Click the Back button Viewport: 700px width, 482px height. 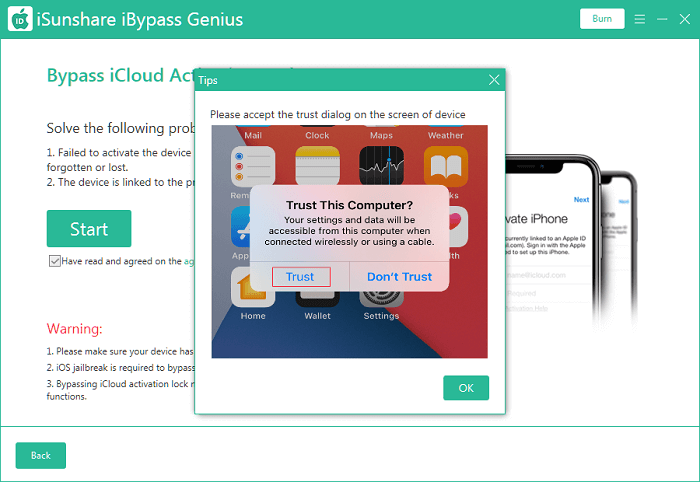click(41, 455)
